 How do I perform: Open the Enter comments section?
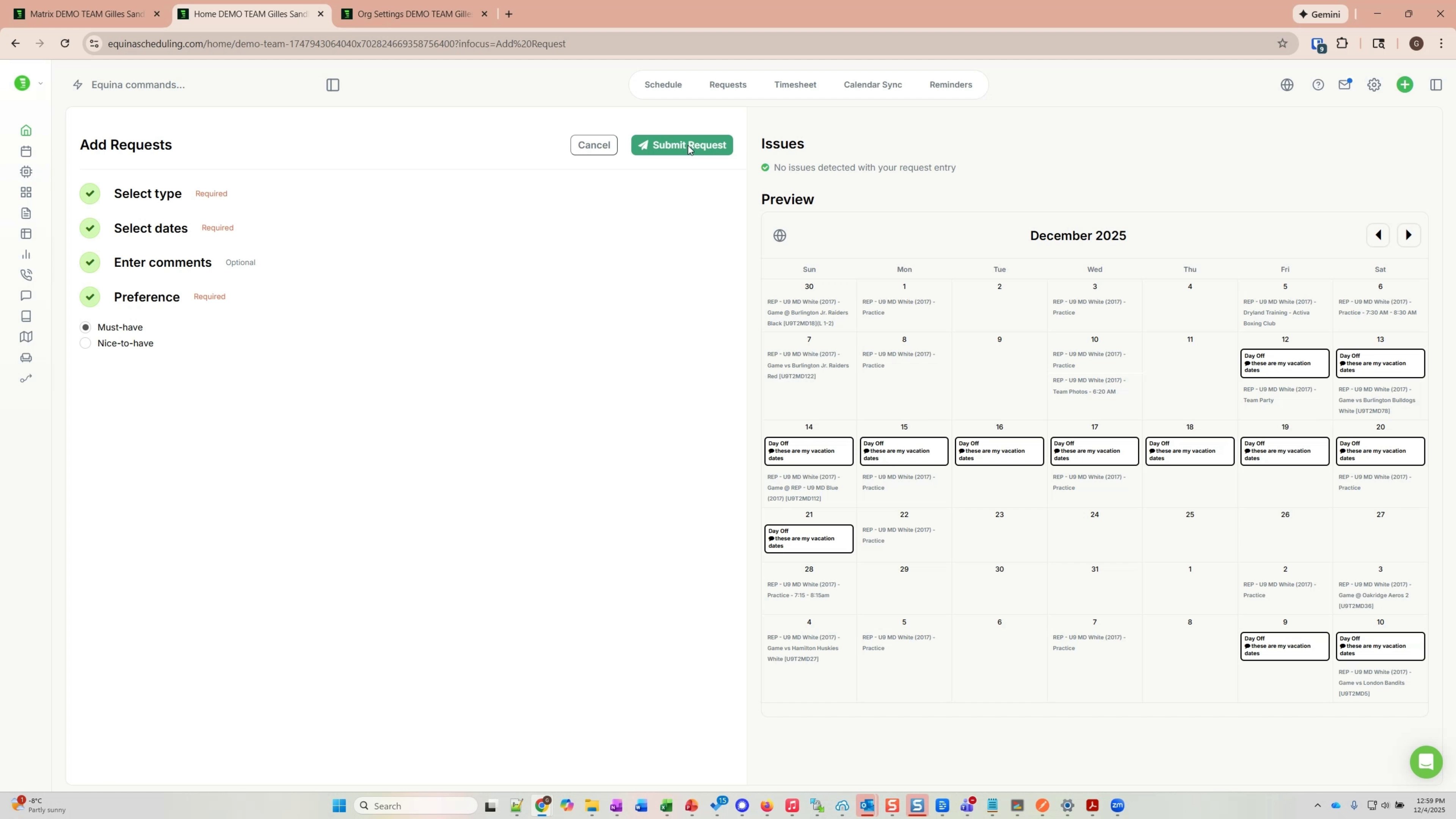163,262
